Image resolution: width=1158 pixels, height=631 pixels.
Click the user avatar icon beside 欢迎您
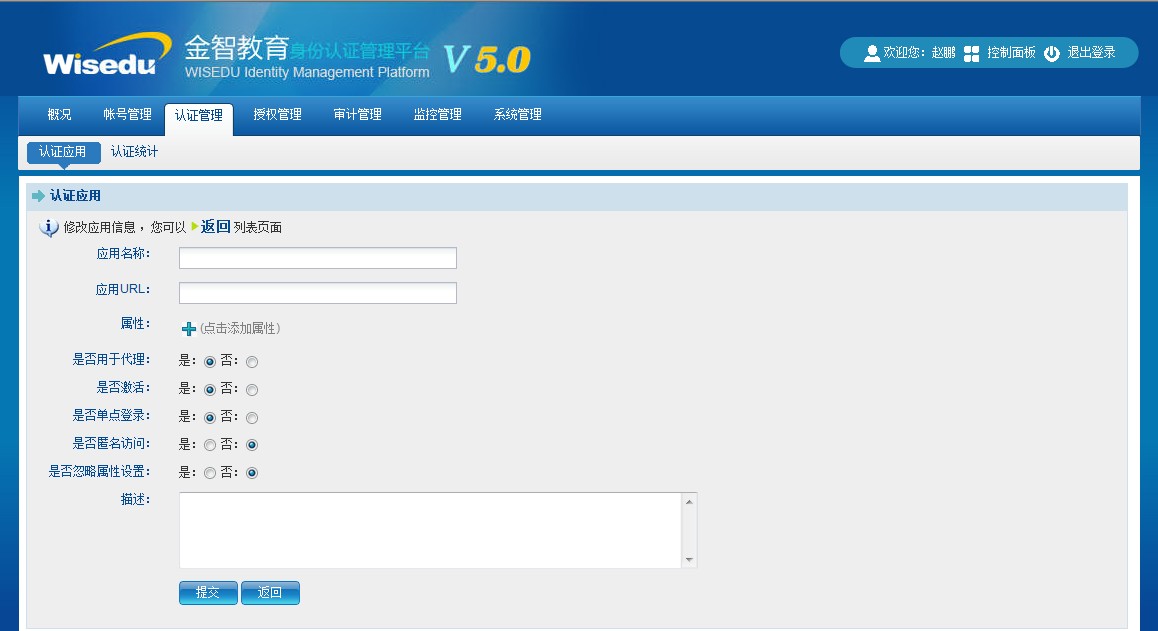click(x=872, y=53)
